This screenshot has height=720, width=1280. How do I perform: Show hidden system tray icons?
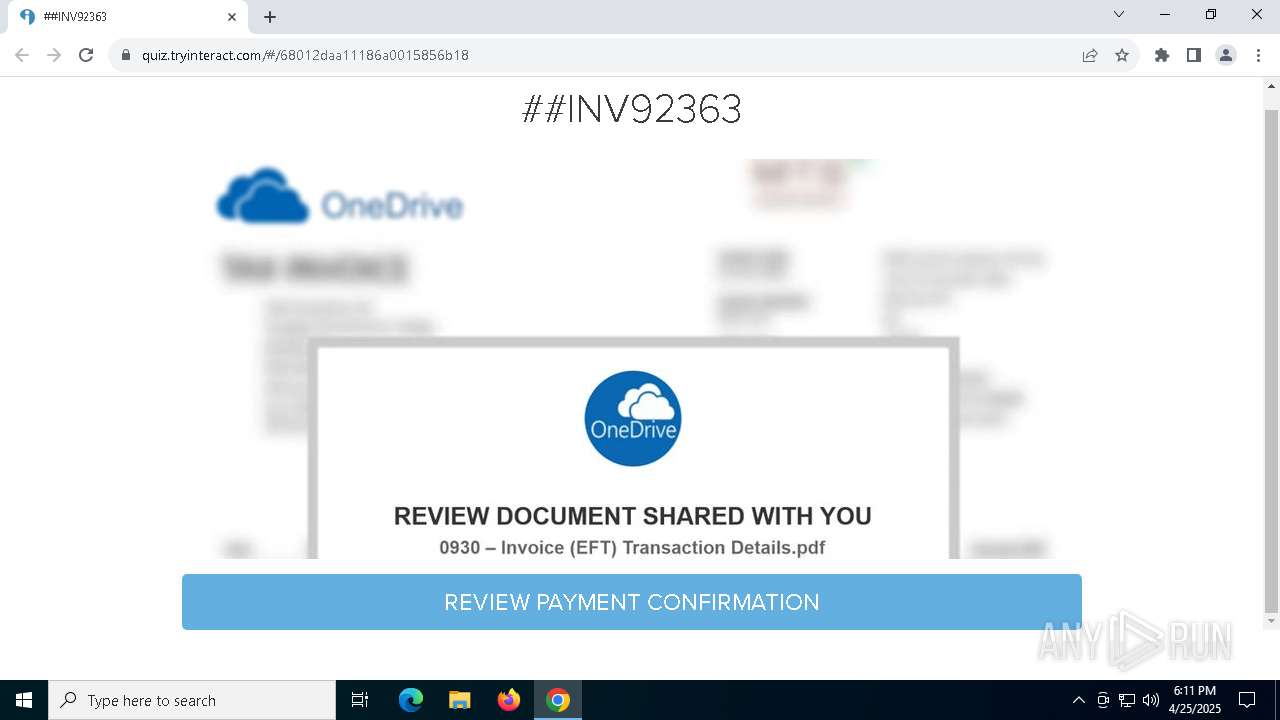click(1078, 700)
